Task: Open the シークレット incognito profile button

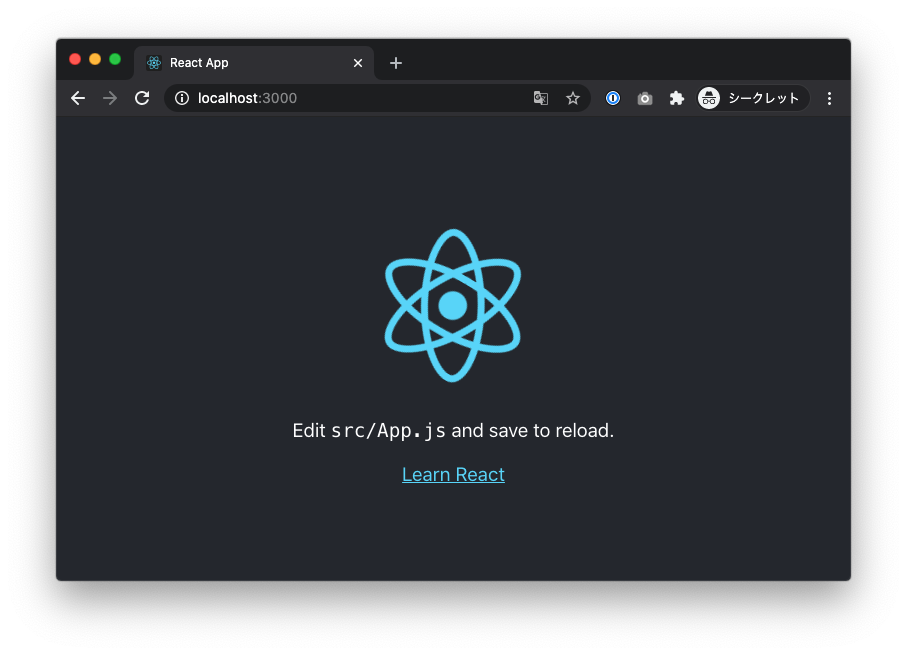Action: click(753, 98)
